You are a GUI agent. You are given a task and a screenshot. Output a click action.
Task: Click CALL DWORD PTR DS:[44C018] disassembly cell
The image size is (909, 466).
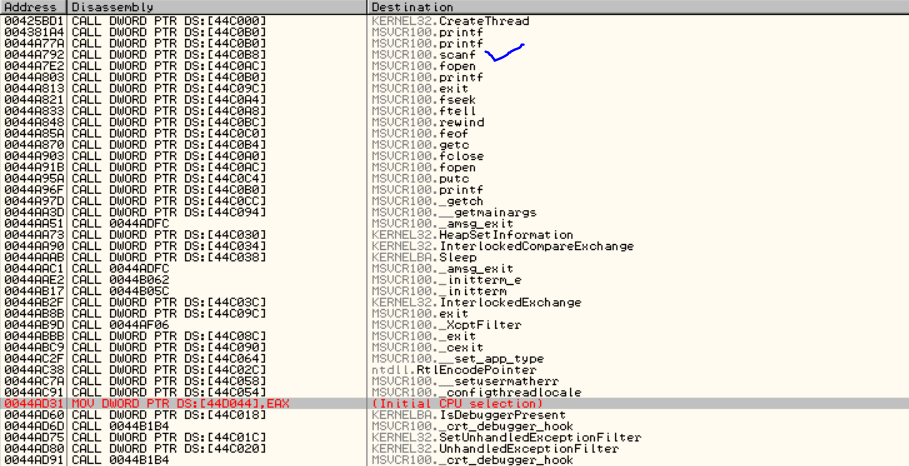[169, 415]
